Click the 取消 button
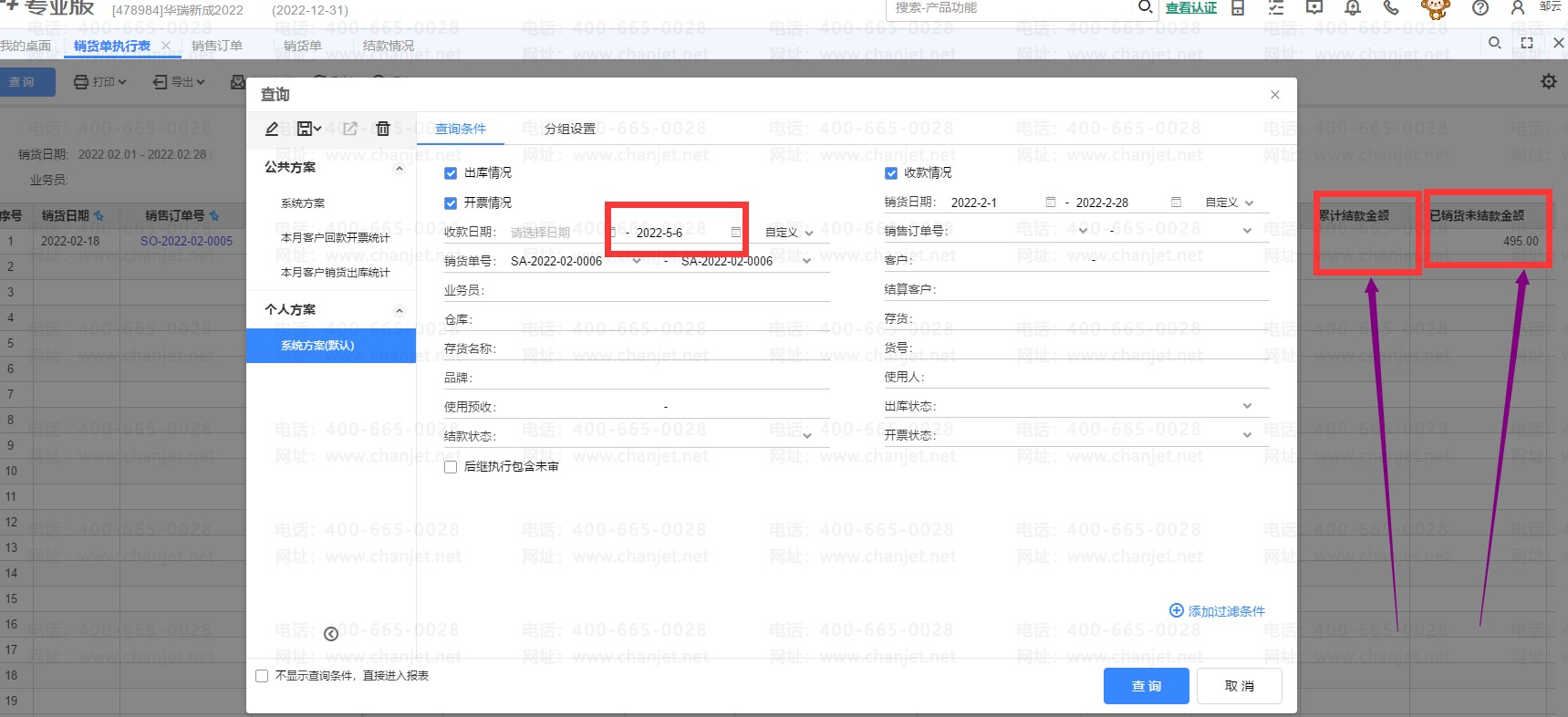The width and height of the screenshot is (1568, 717). pos(1240,686)
